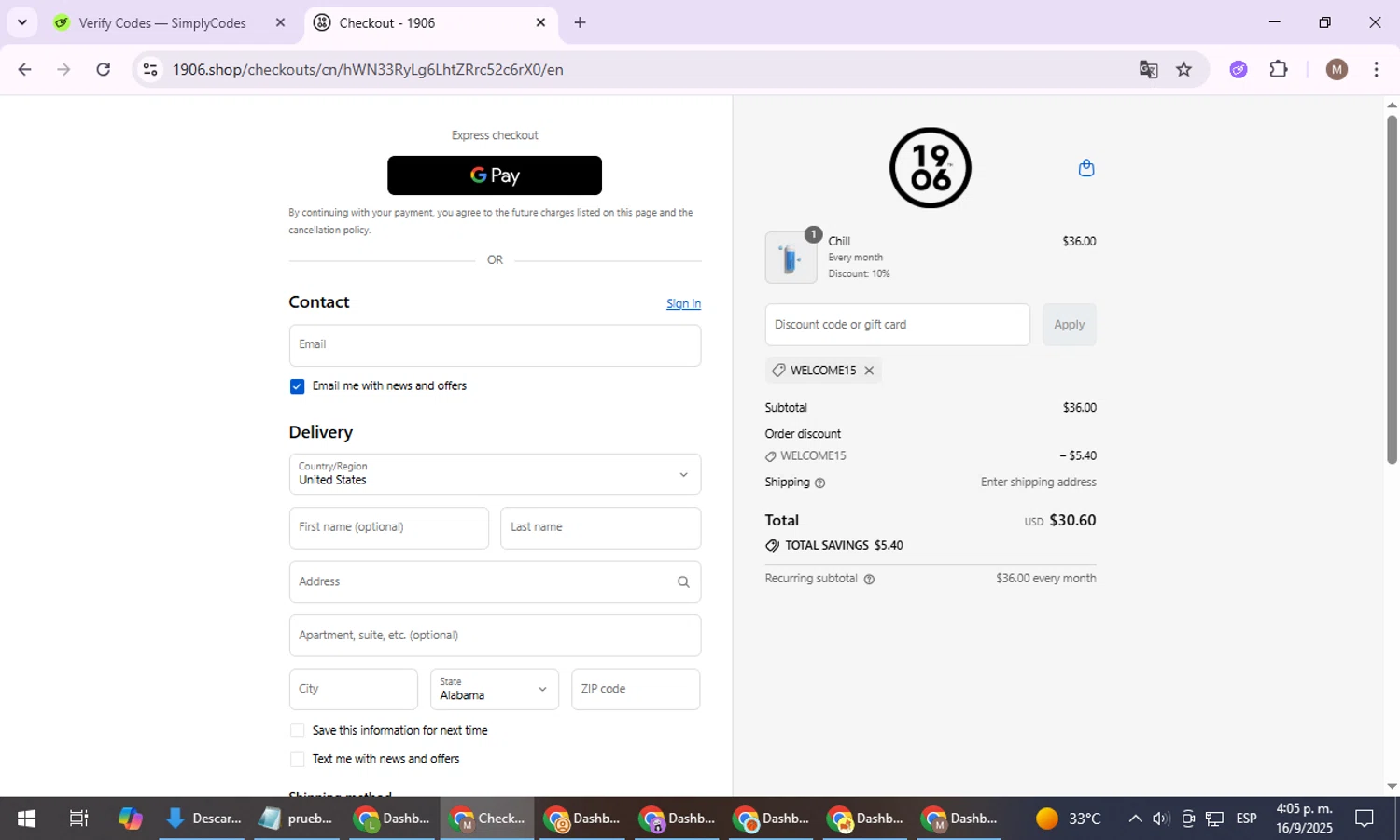The image size is (1400, 840).
Task: Open the cart bag icon
Action: (1086, 168)
